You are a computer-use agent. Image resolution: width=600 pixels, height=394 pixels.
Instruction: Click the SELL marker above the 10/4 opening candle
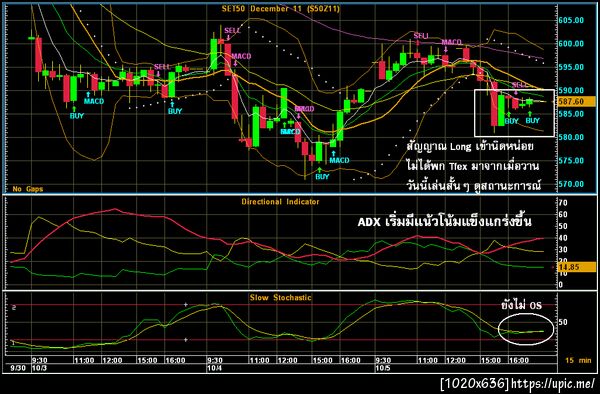(232, 31)
